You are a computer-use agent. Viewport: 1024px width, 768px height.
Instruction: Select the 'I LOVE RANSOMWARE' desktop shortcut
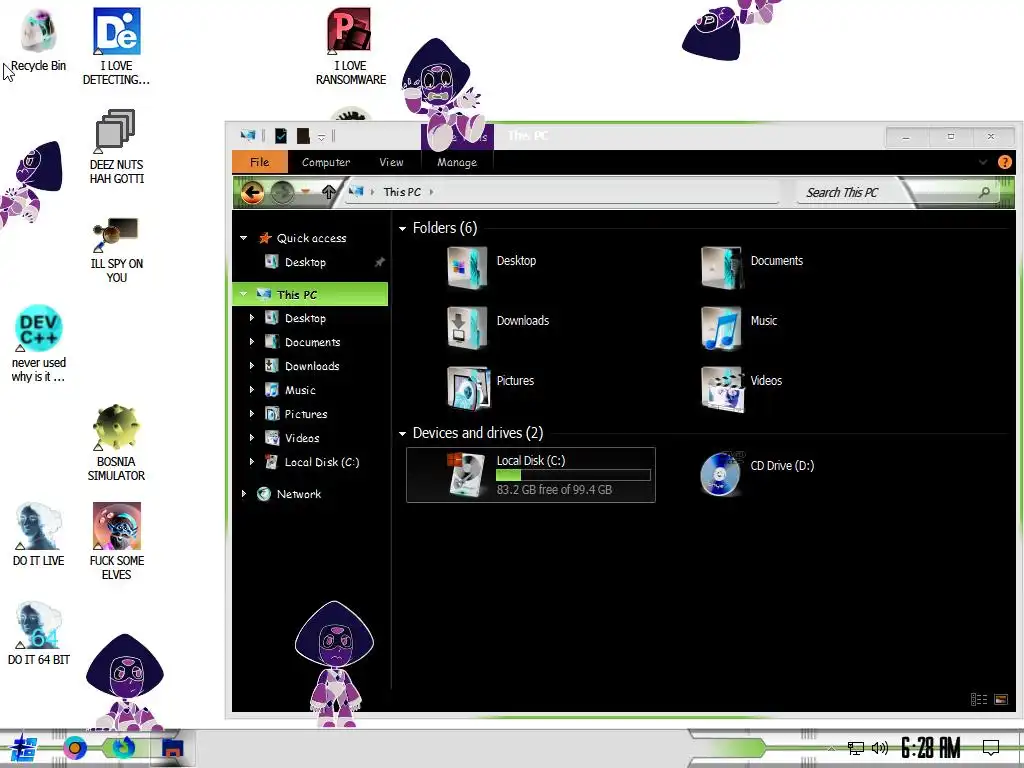351,47
